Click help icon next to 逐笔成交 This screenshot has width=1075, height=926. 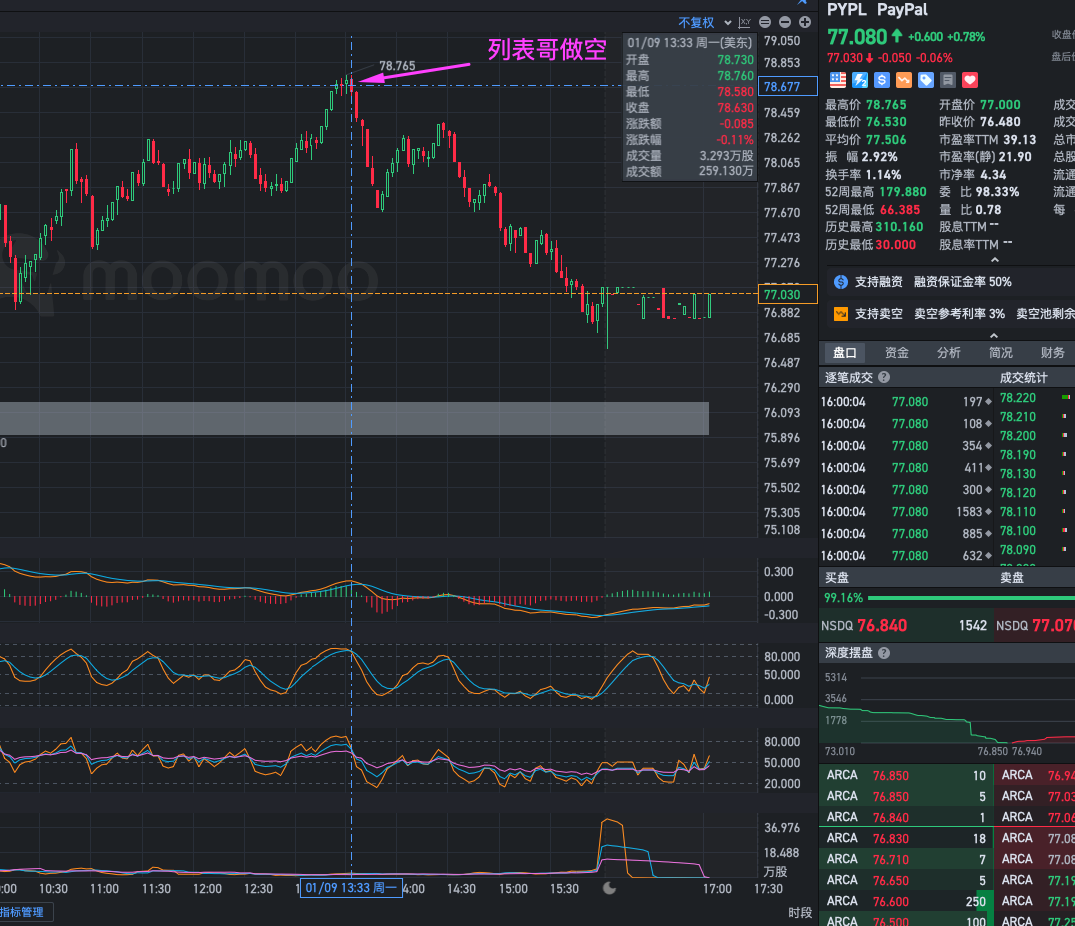tap(884, 377)
